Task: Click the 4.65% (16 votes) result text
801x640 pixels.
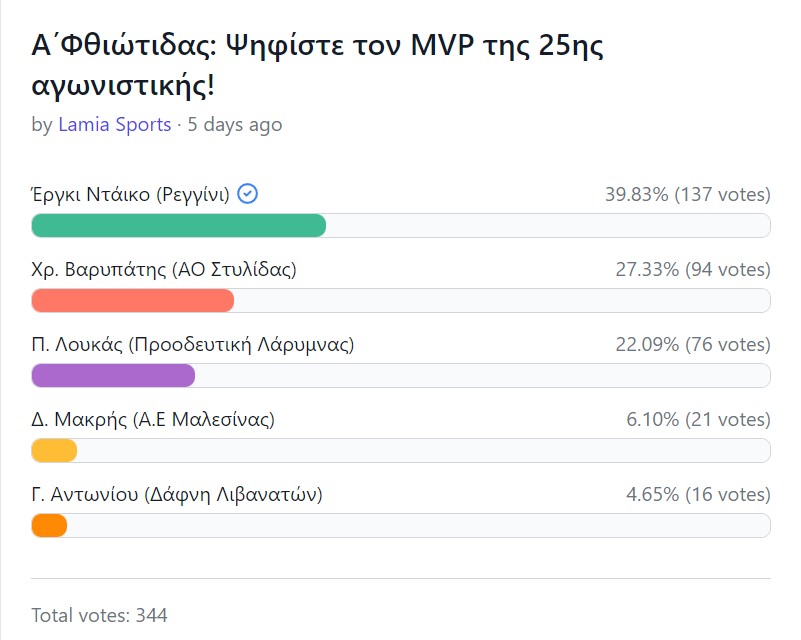Action: point(698,495)
